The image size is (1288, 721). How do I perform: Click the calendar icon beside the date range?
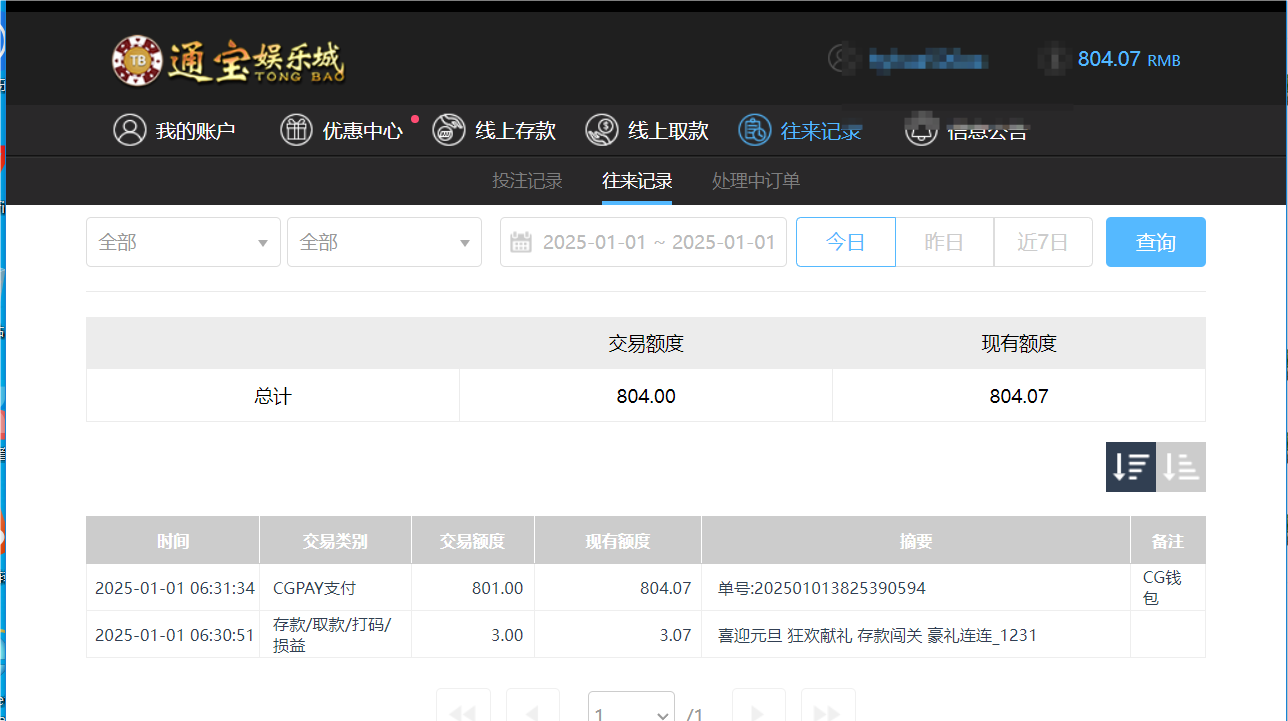point(520,242)
